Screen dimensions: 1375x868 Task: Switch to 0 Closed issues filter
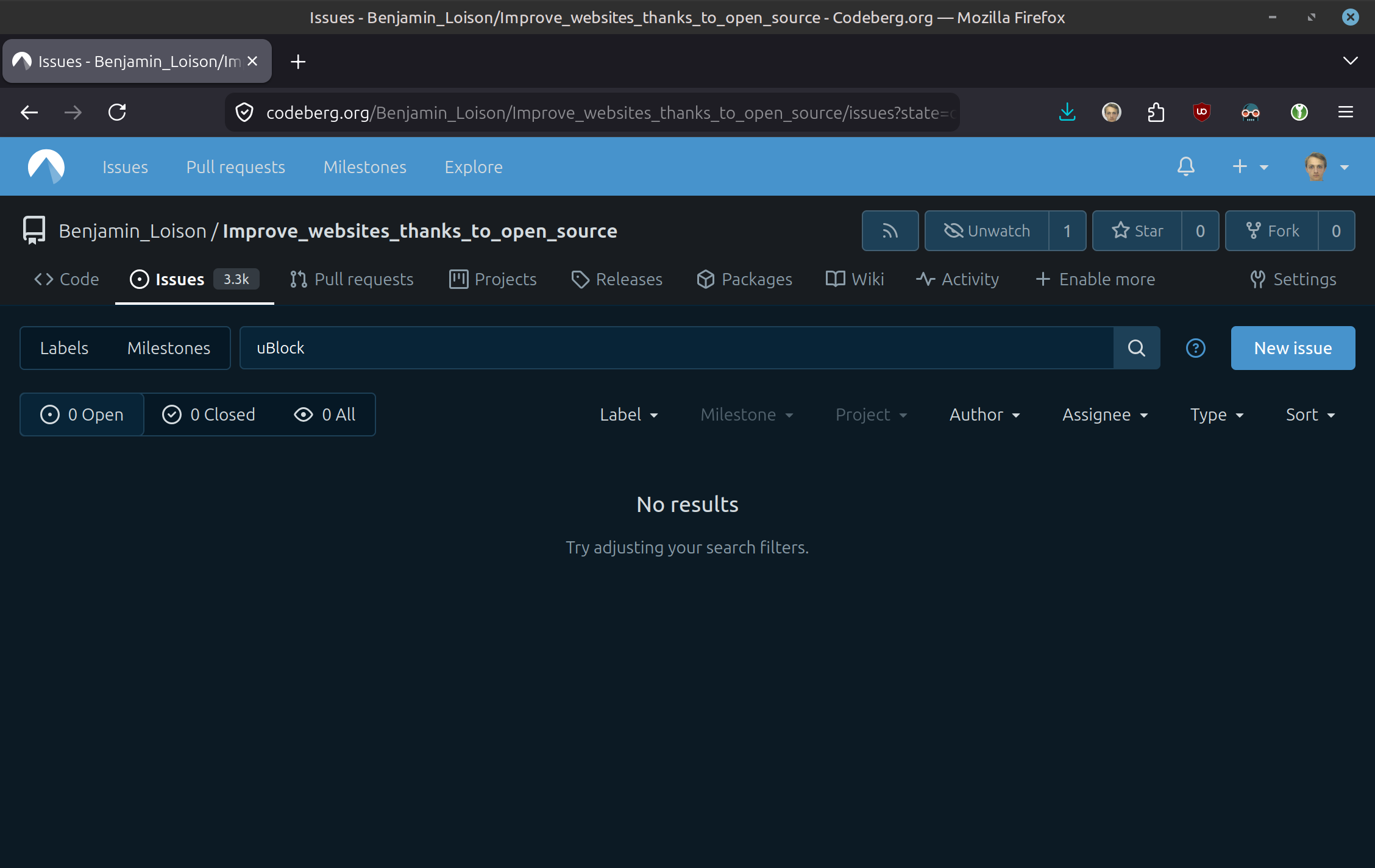pyautogui.click(x=209, y=414)
